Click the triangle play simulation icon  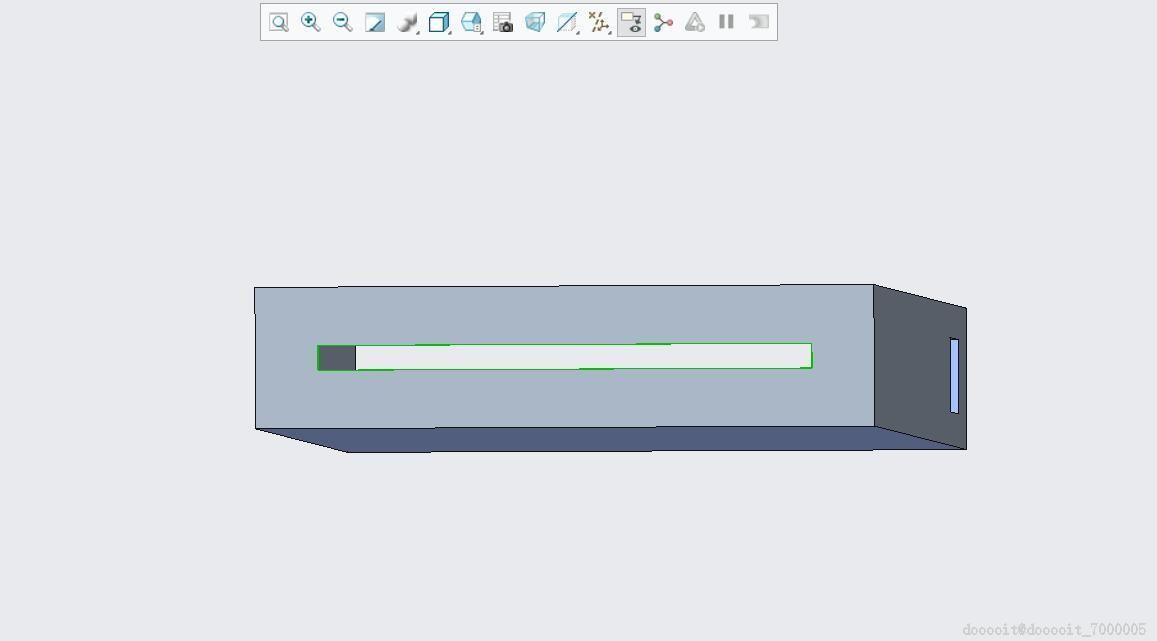tap(695, 22)
